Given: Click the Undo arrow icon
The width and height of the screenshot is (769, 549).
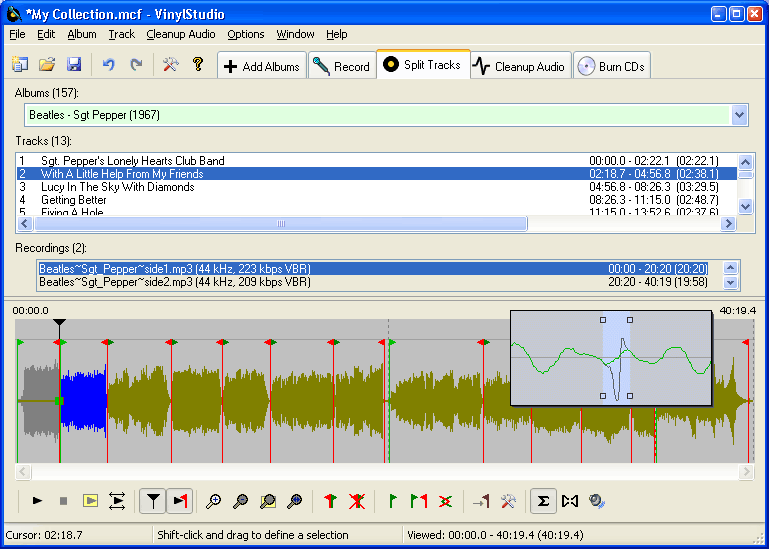Looking at the screenshot, I should point(109,64).
